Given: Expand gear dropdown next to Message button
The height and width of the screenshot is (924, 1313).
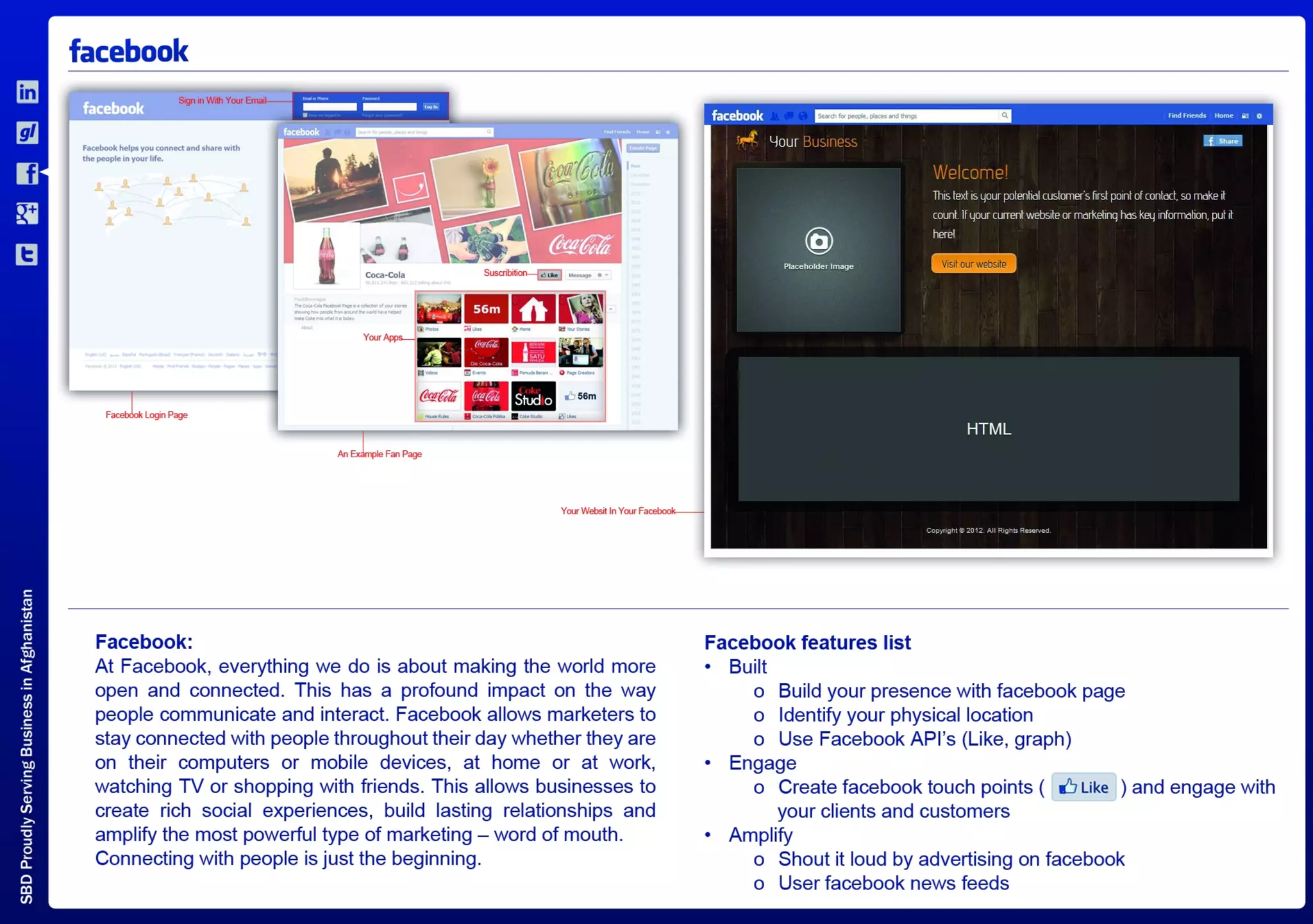Looking at the screenshot, I should (x=602, y=275).
